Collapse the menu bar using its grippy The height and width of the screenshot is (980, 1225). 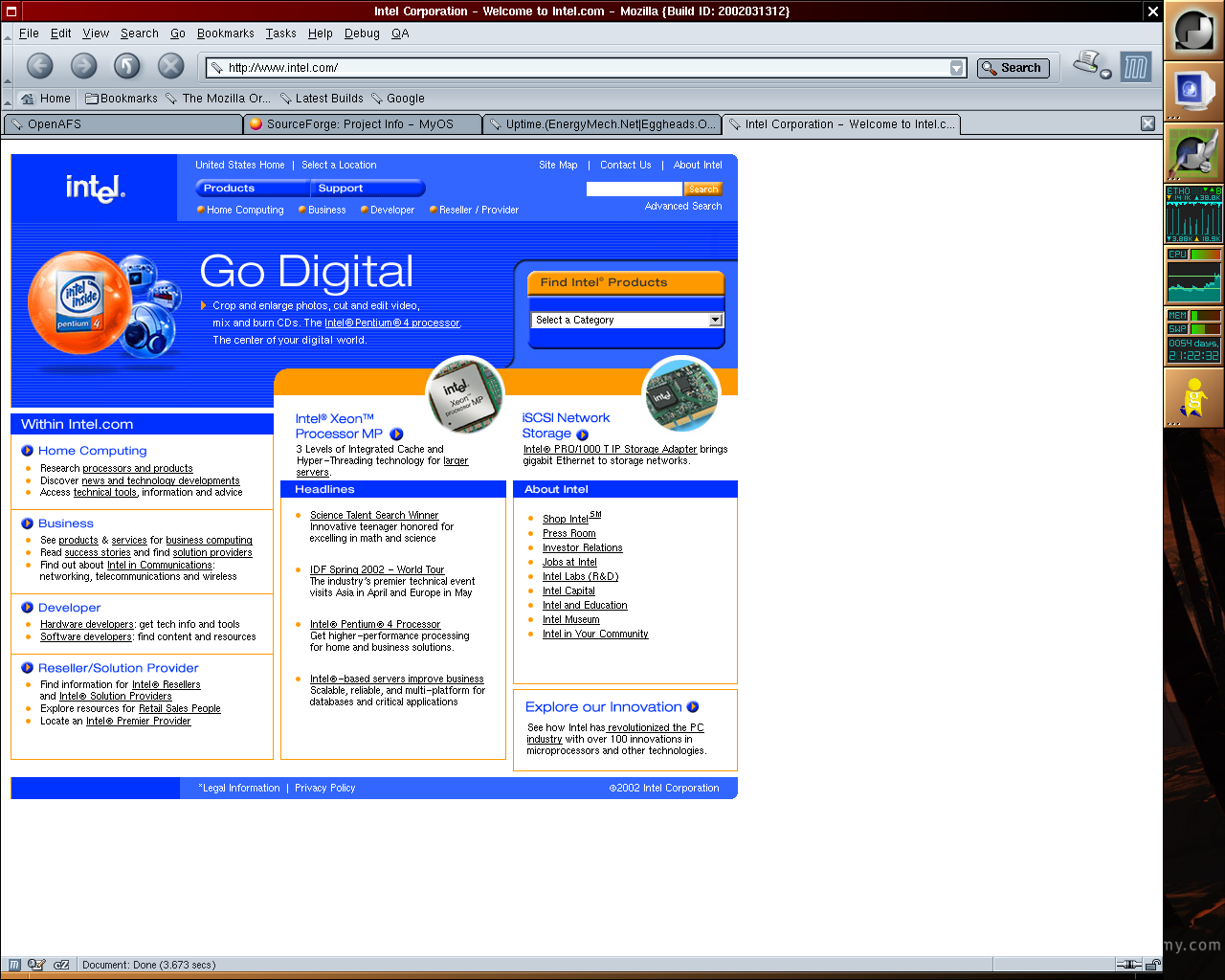tap(8, 33)
